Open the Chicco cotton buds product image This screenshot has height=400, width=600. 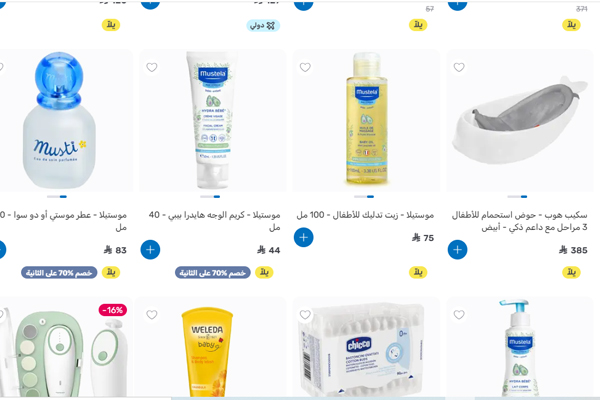362,350
